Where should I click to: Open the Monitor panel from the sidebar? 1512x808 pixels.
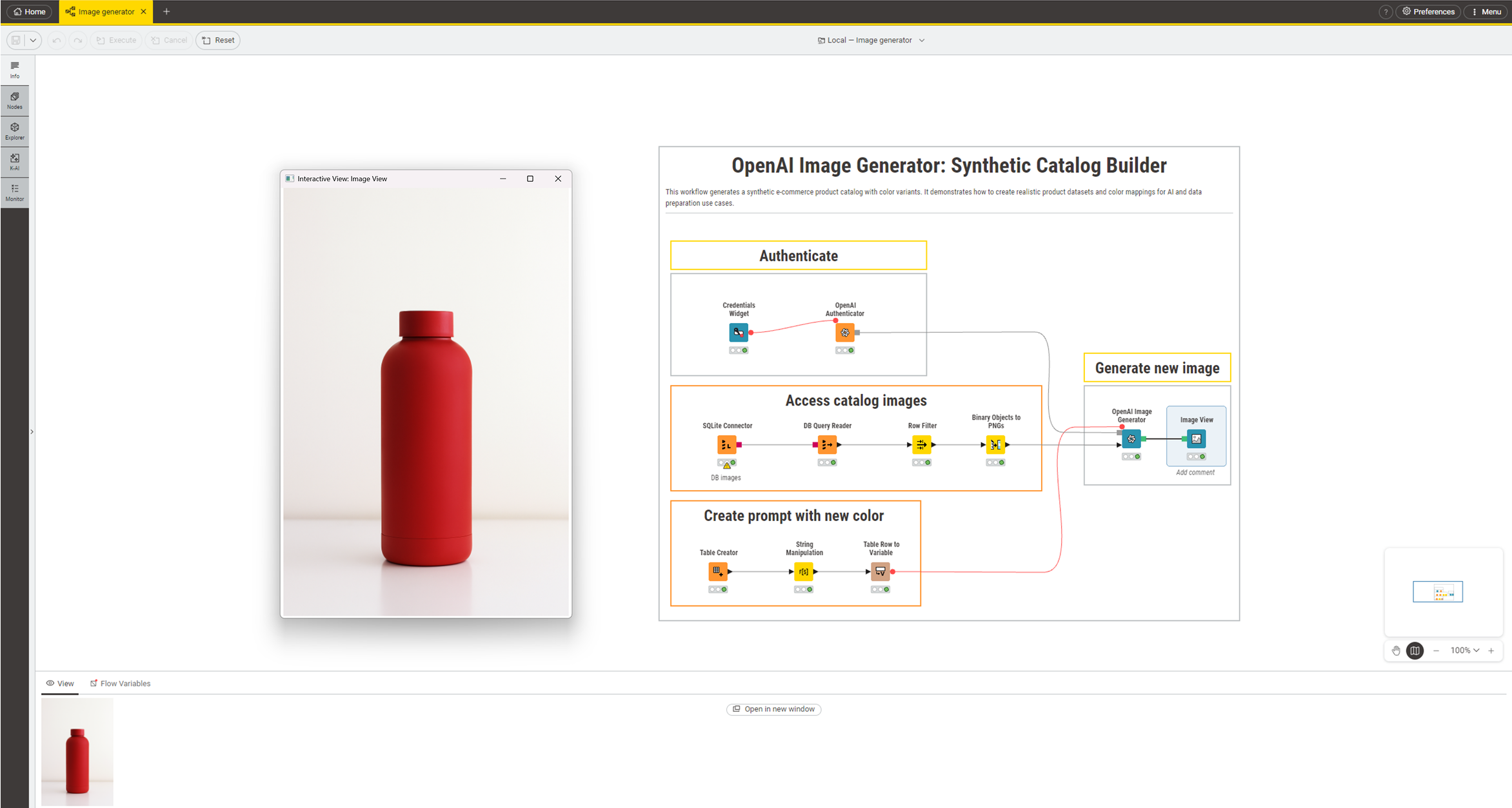tap(14, 192)
